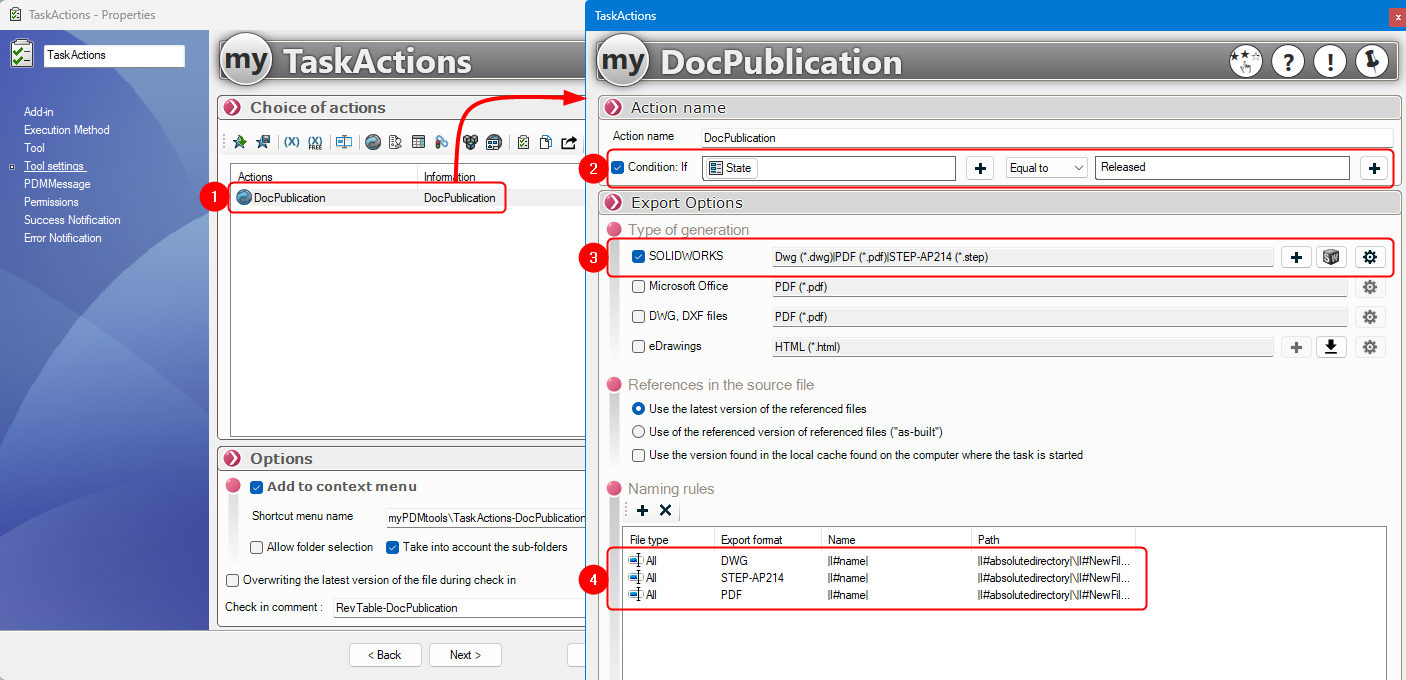
Task: Click the Released condition value field
Action: click(x=1222, y=168)
